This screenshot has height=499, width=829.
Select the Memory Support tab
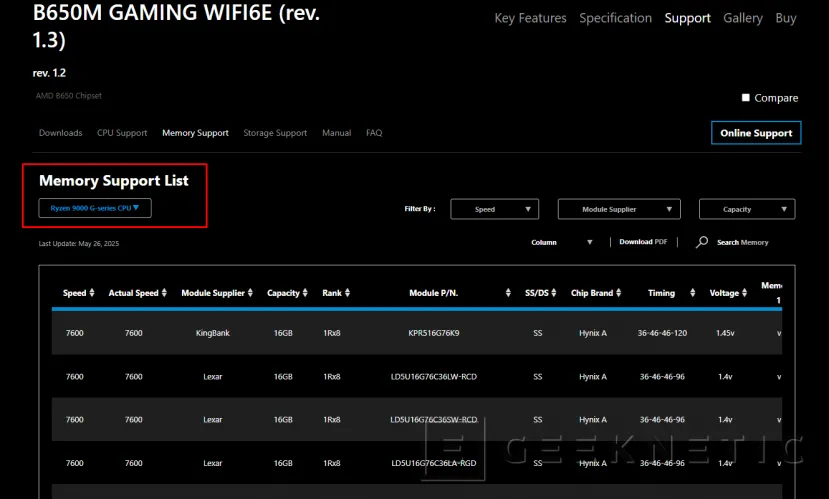(x=196, y=133)
